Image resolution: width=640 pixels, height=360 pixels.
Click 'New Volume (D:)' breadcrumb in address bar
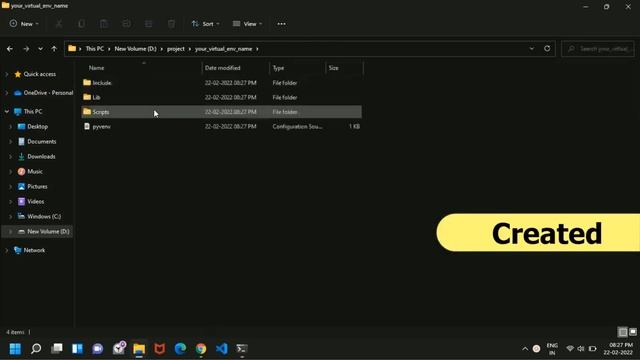(135, 49)
